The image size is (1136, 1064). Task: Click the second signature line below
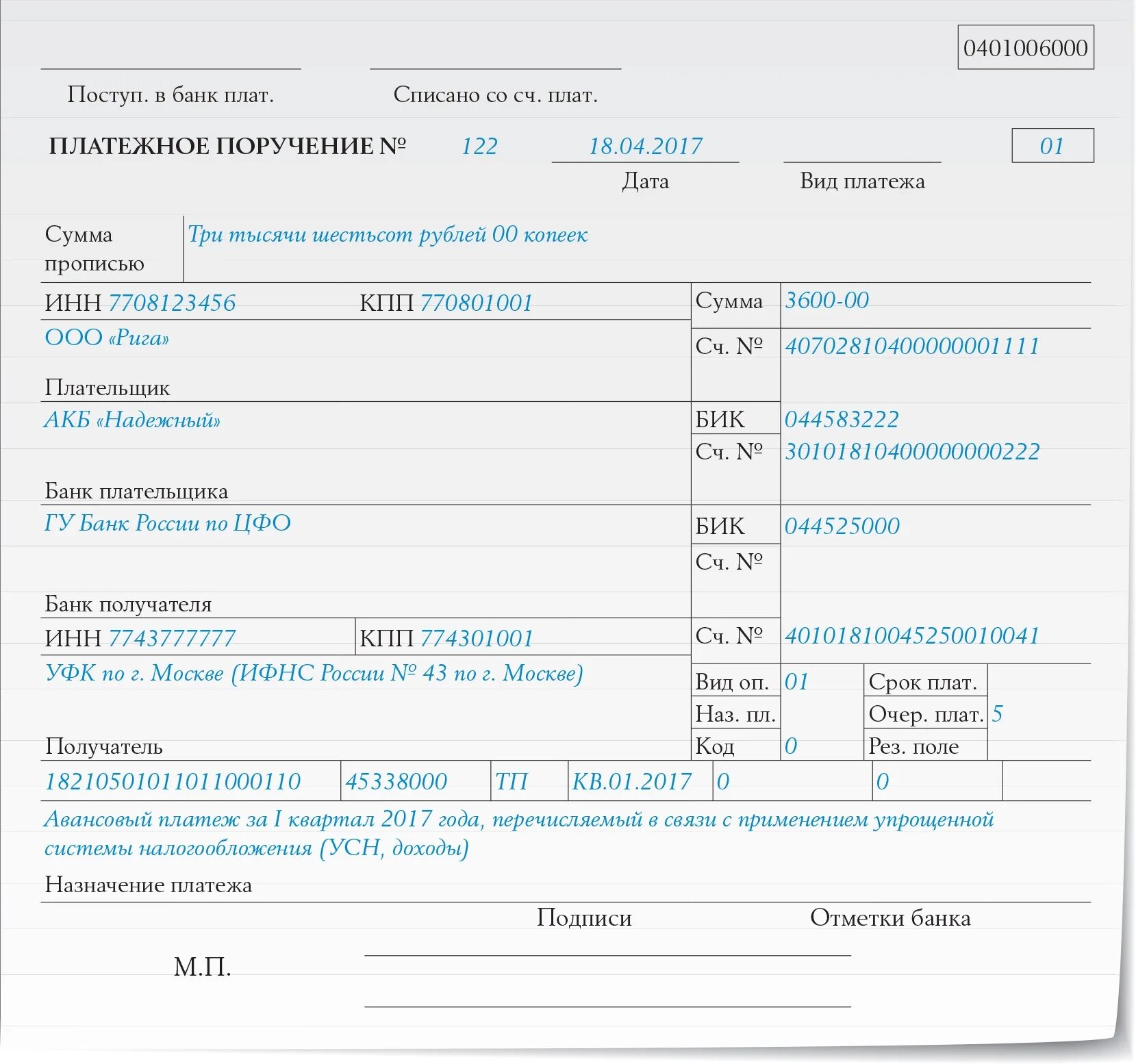607,1006
